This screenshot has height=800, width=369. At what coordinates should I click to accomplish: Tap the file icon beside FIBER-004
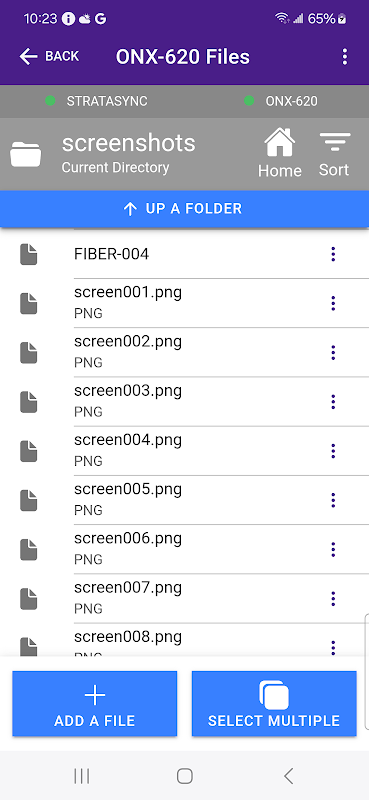pyautogui.click(x=29, y=254)
